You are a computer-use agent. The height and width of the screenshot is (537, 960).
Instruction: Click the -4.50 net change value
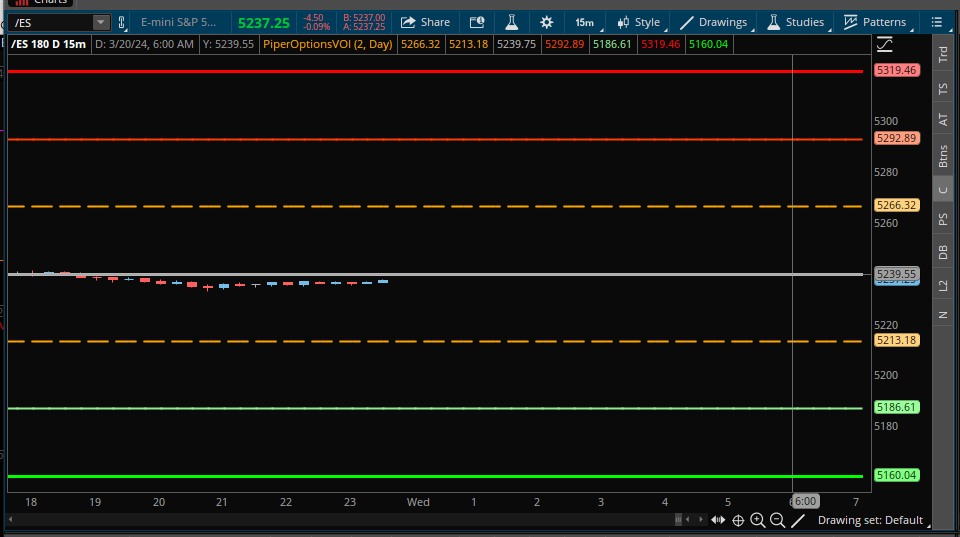[x=313, y=18]
